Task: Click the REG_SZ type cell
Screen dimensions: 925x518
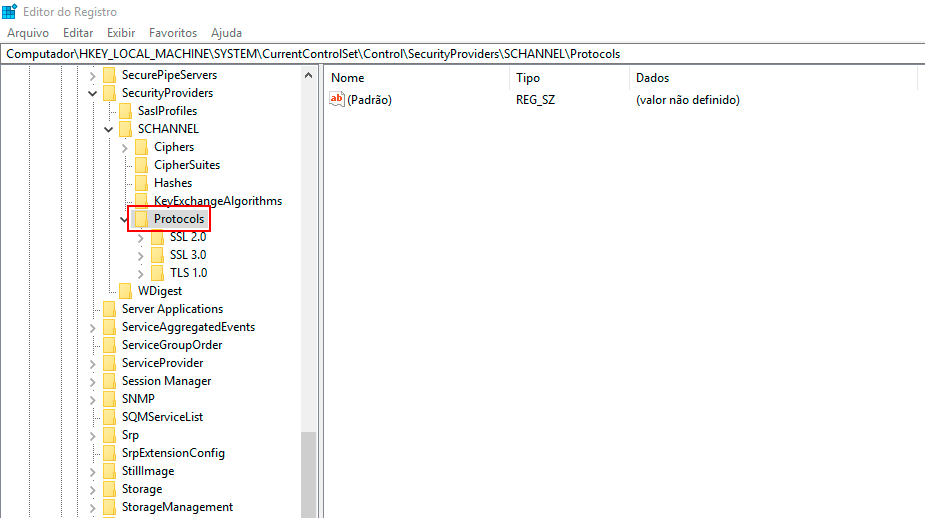Action: pyautogui.click(x=535, y=100)
